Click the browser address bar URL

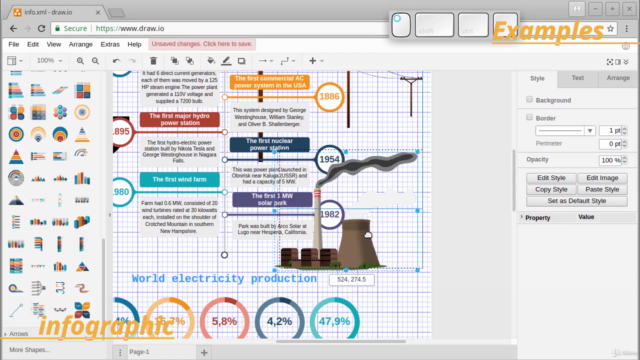point(130,29)
